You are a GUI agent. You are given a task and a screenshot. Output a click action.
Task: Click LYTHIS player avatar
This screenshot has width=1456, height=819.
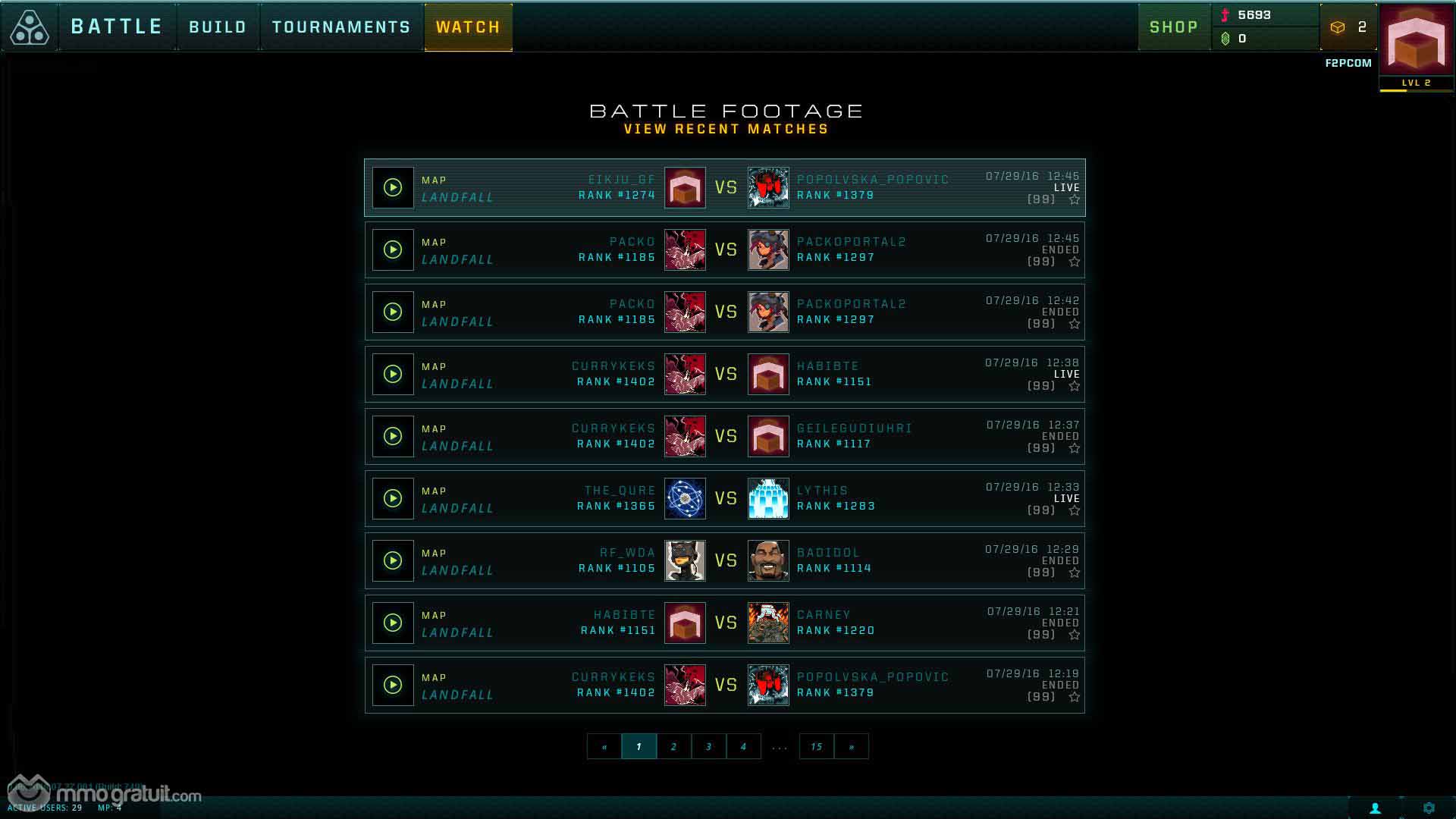768,498
